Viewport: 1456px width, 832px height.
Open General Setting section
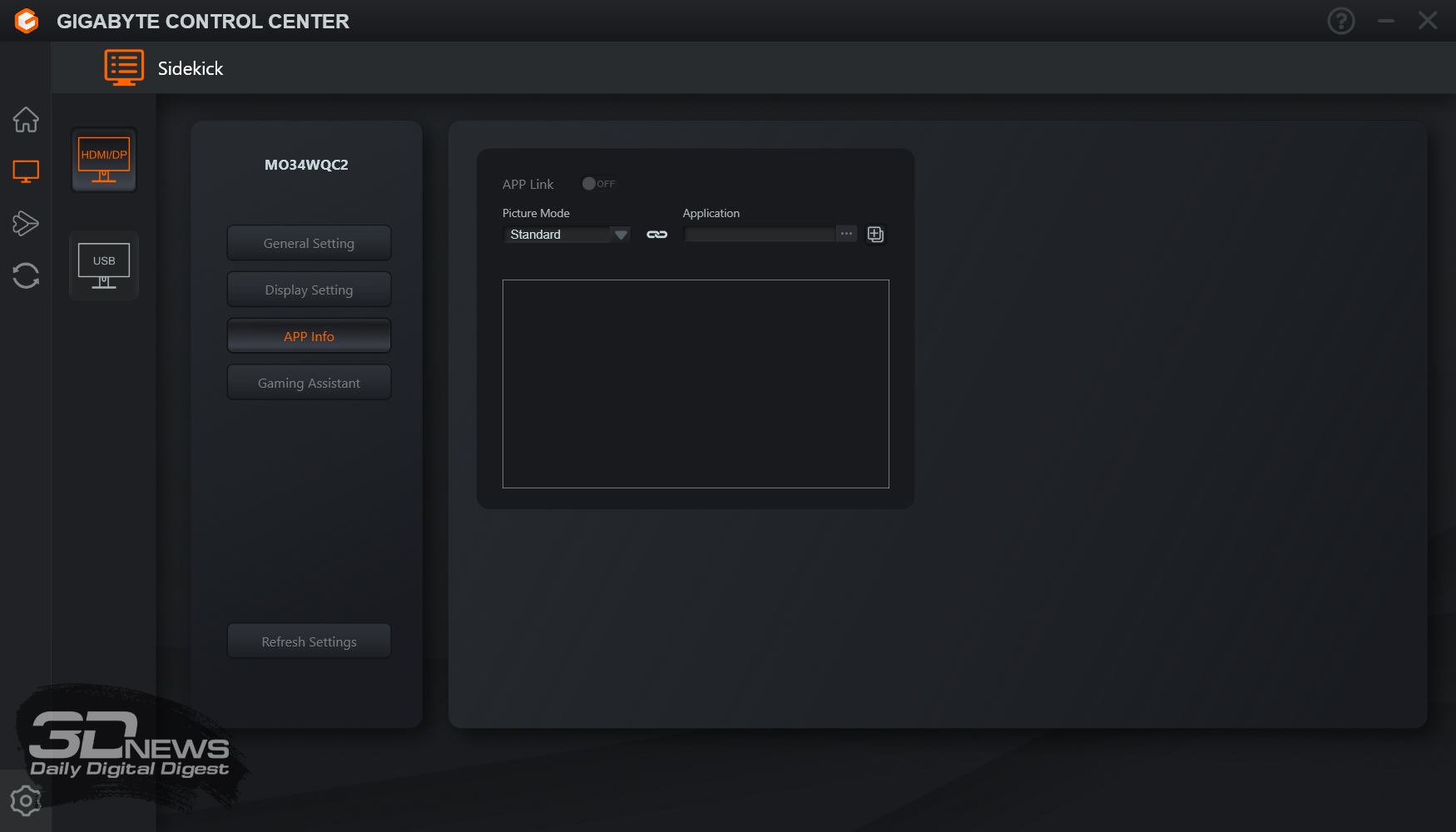(309, 243)
